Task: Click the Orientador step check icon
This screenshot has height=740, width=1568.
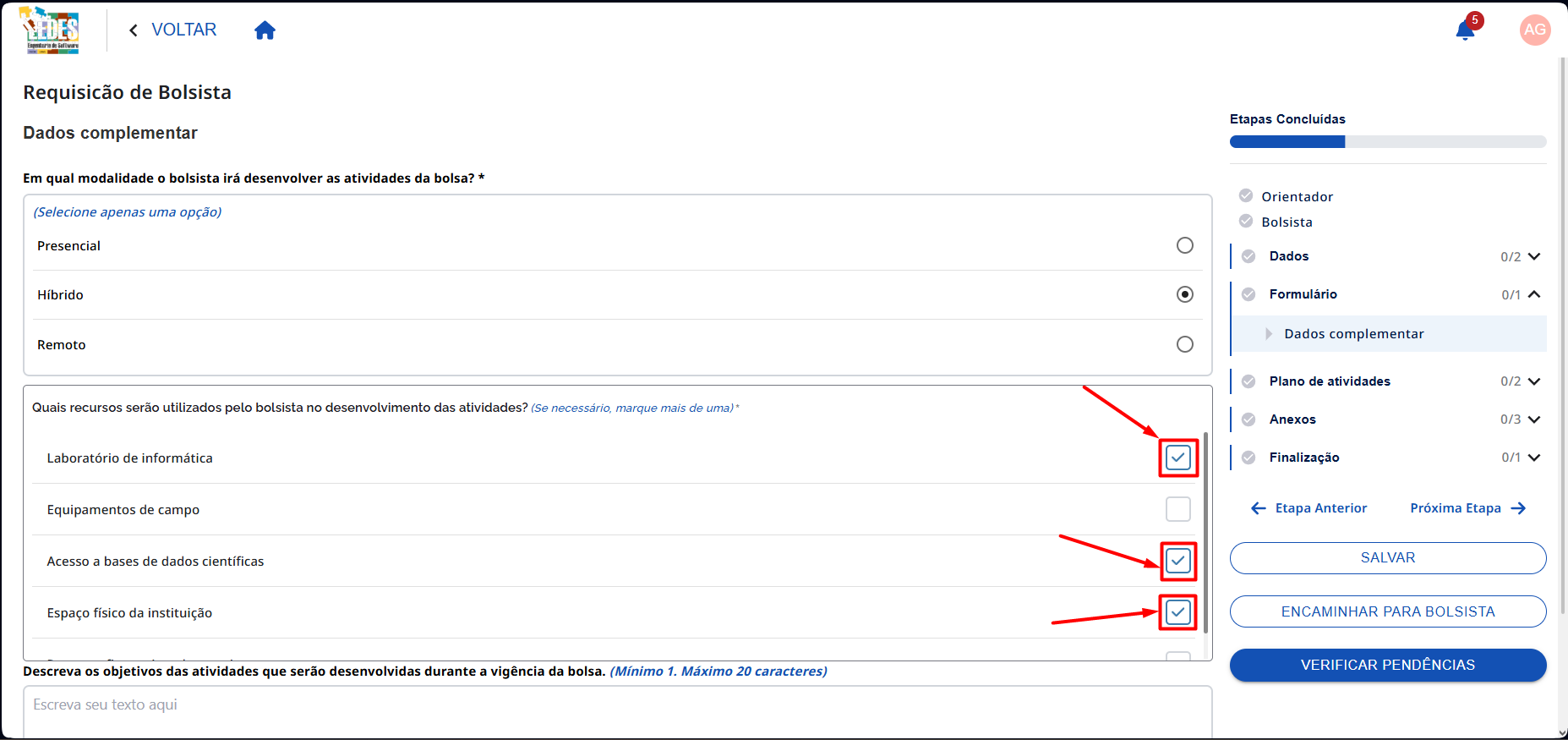Action: tap(1246, 196)
